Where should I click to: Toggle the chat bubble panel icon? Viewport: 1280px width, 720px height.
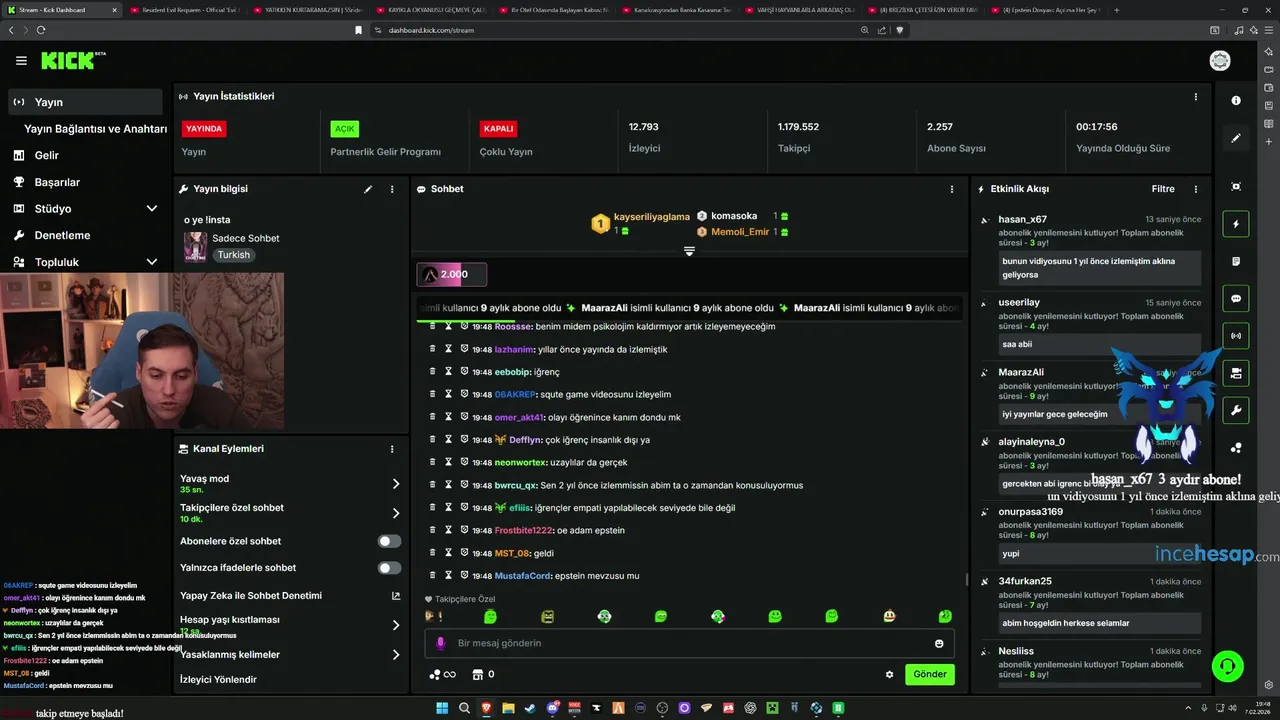point(1236,298)
